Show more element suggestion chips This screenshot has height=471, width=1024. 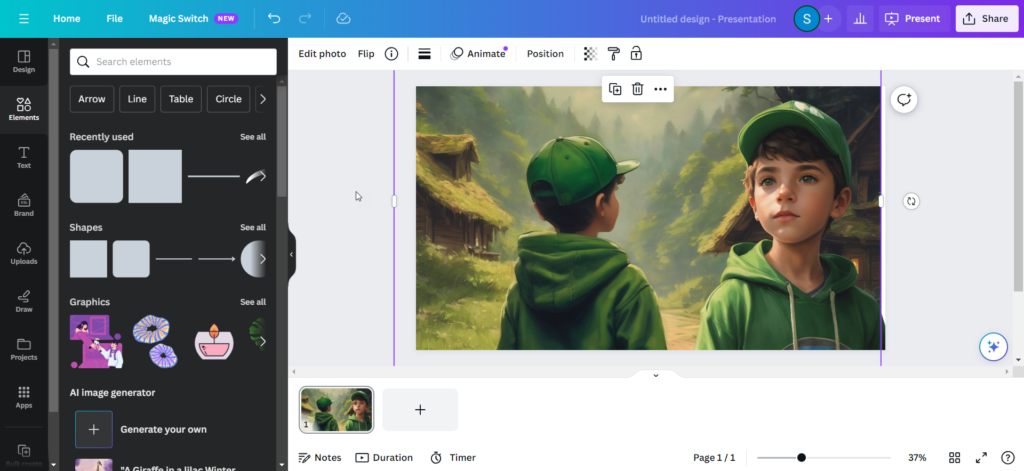[x=263, y=99]
